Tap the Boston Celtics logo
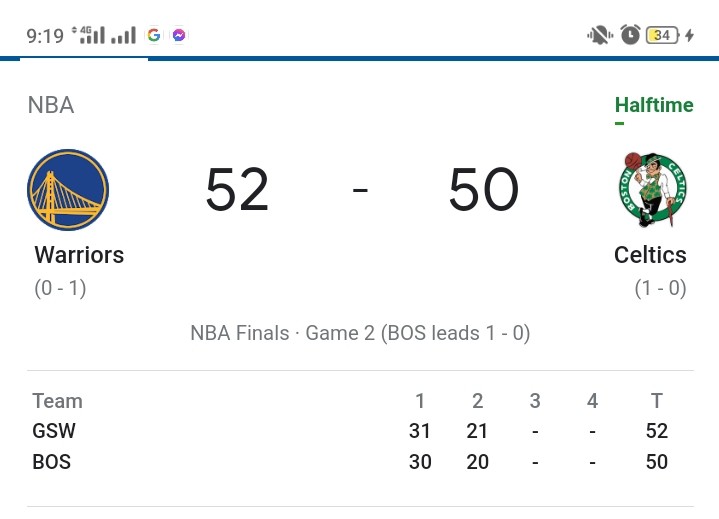 pyautogui.click(x=653, y=190)
